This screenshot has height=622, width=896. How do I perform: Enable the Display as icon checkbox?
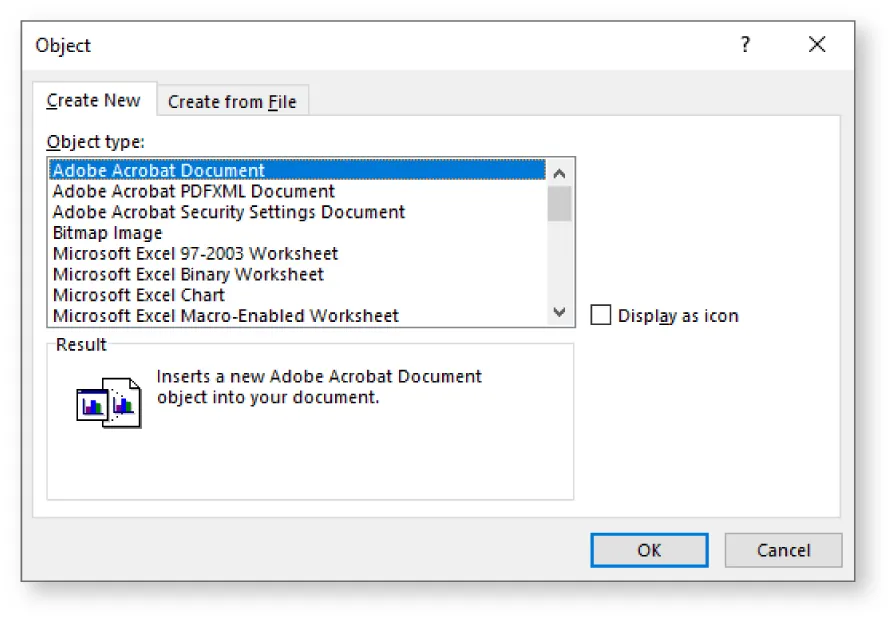click(601, 315)
